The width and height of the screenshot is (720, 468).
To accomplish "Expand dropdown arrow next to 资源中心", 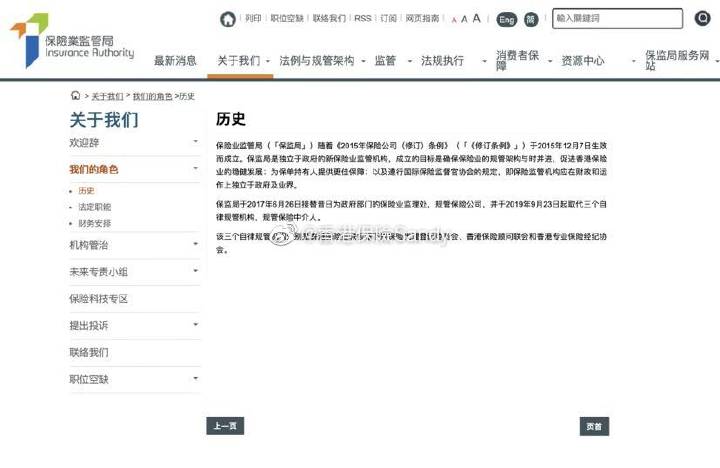I will (634, 61).
